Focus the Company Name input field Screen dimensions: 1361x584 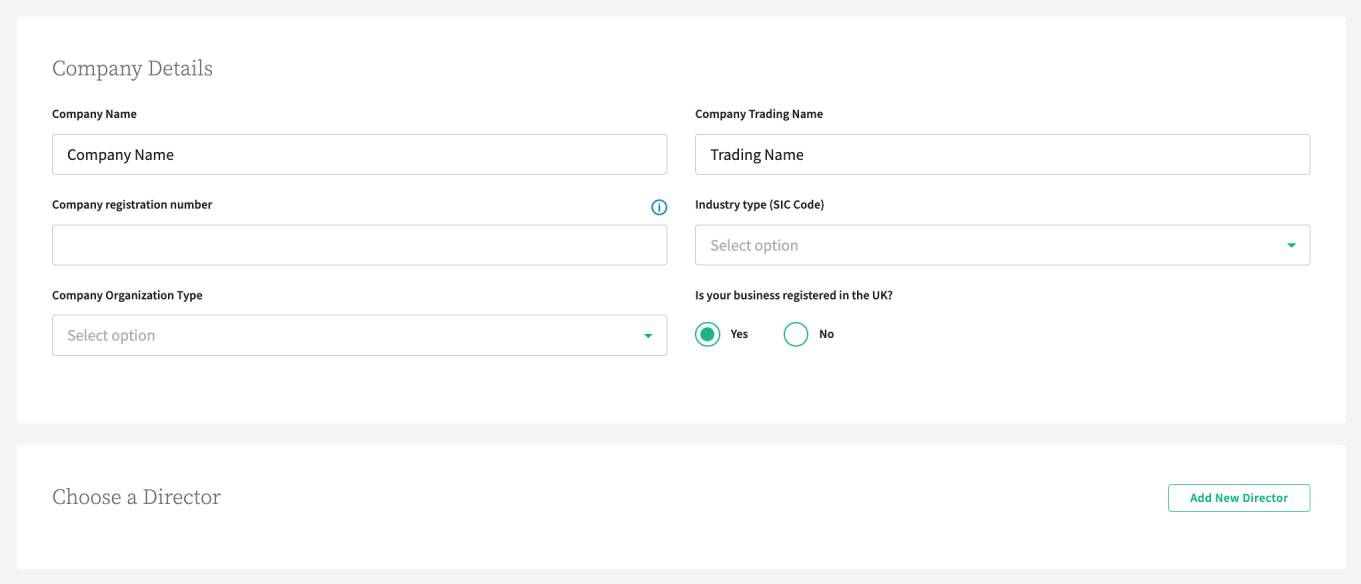(x=358, y=155)
